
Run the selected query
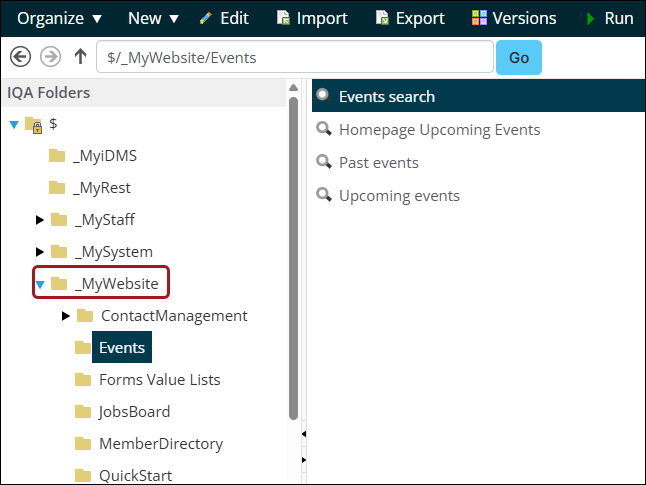609,18
